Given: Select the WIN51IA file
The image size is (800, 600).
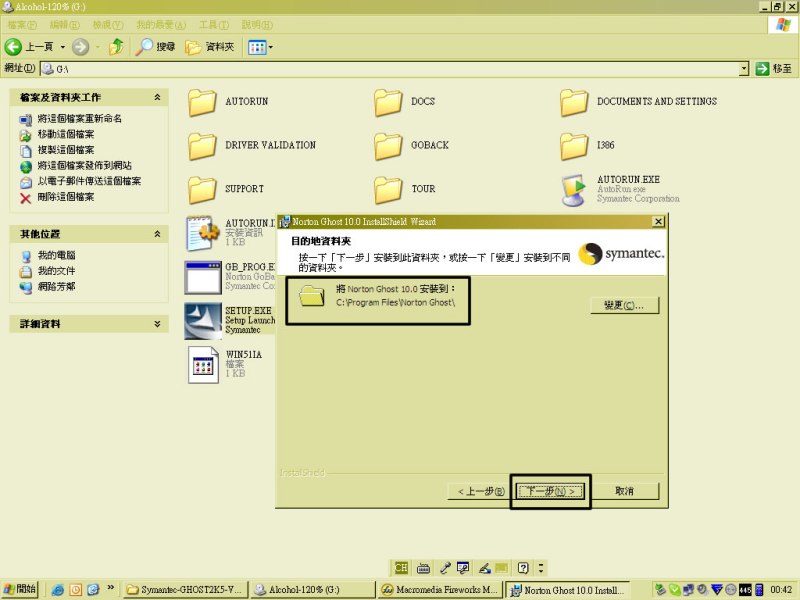Looking at the screenshot, I should pyautogui.click(x=225, y=364).
